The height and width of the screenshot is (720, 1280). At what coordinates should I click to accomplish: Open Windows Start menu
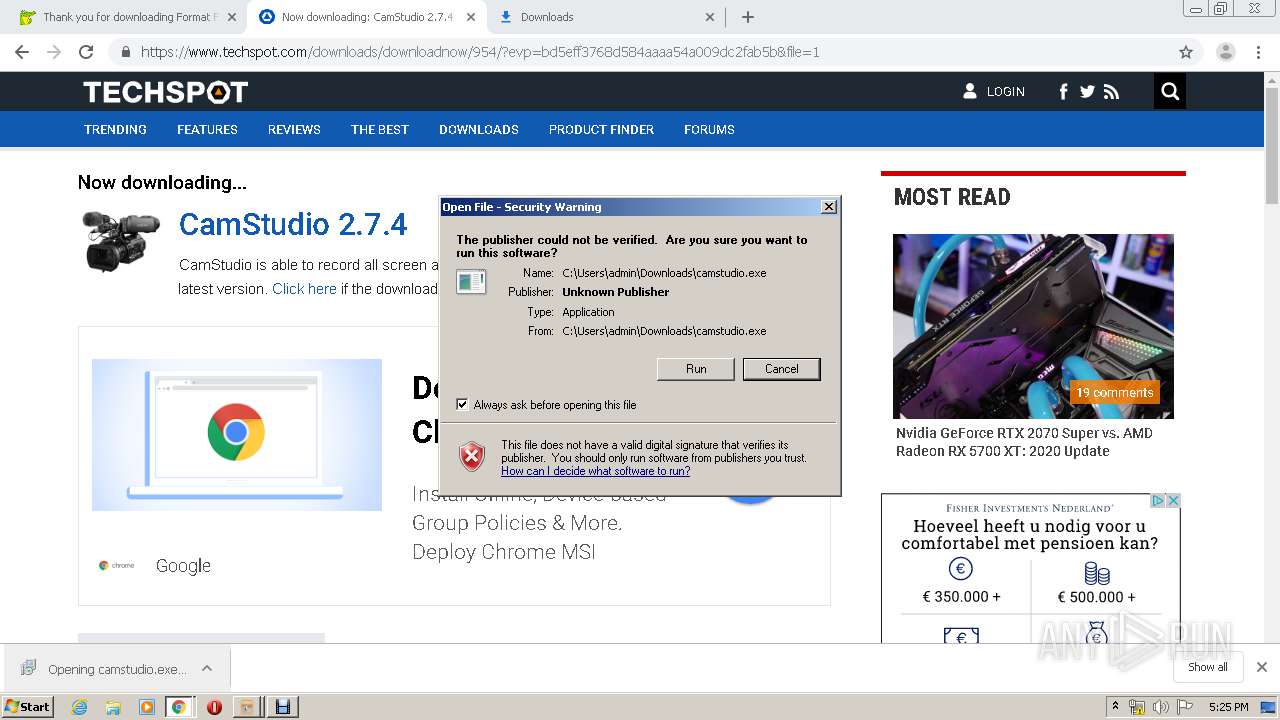tap(27, 707)
